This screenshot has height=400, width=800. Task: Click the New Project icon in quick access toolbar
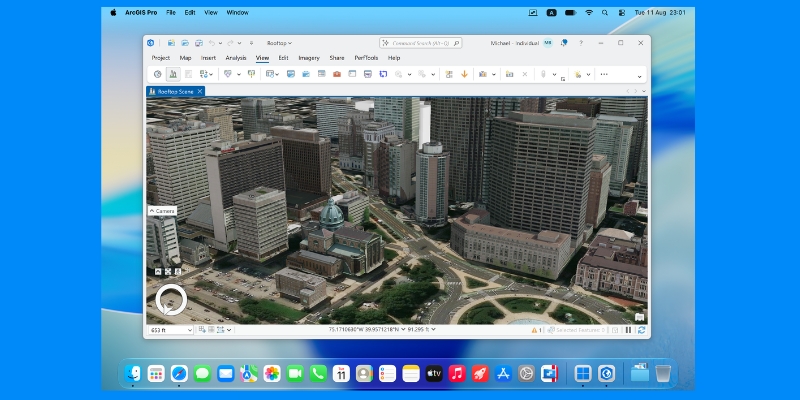pos(171,43)
